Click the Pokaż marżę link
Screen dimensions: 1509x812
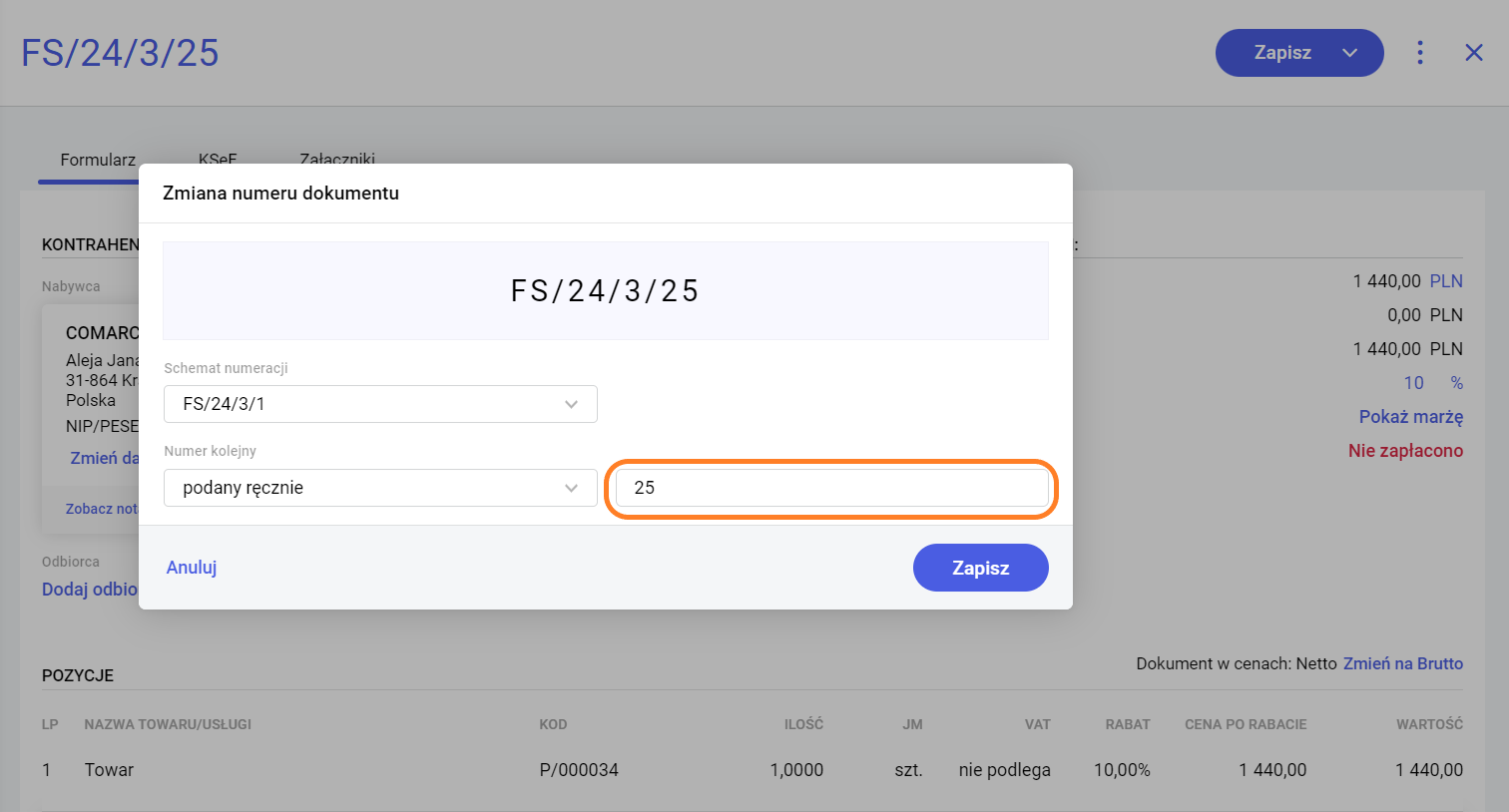[1410, 417]
